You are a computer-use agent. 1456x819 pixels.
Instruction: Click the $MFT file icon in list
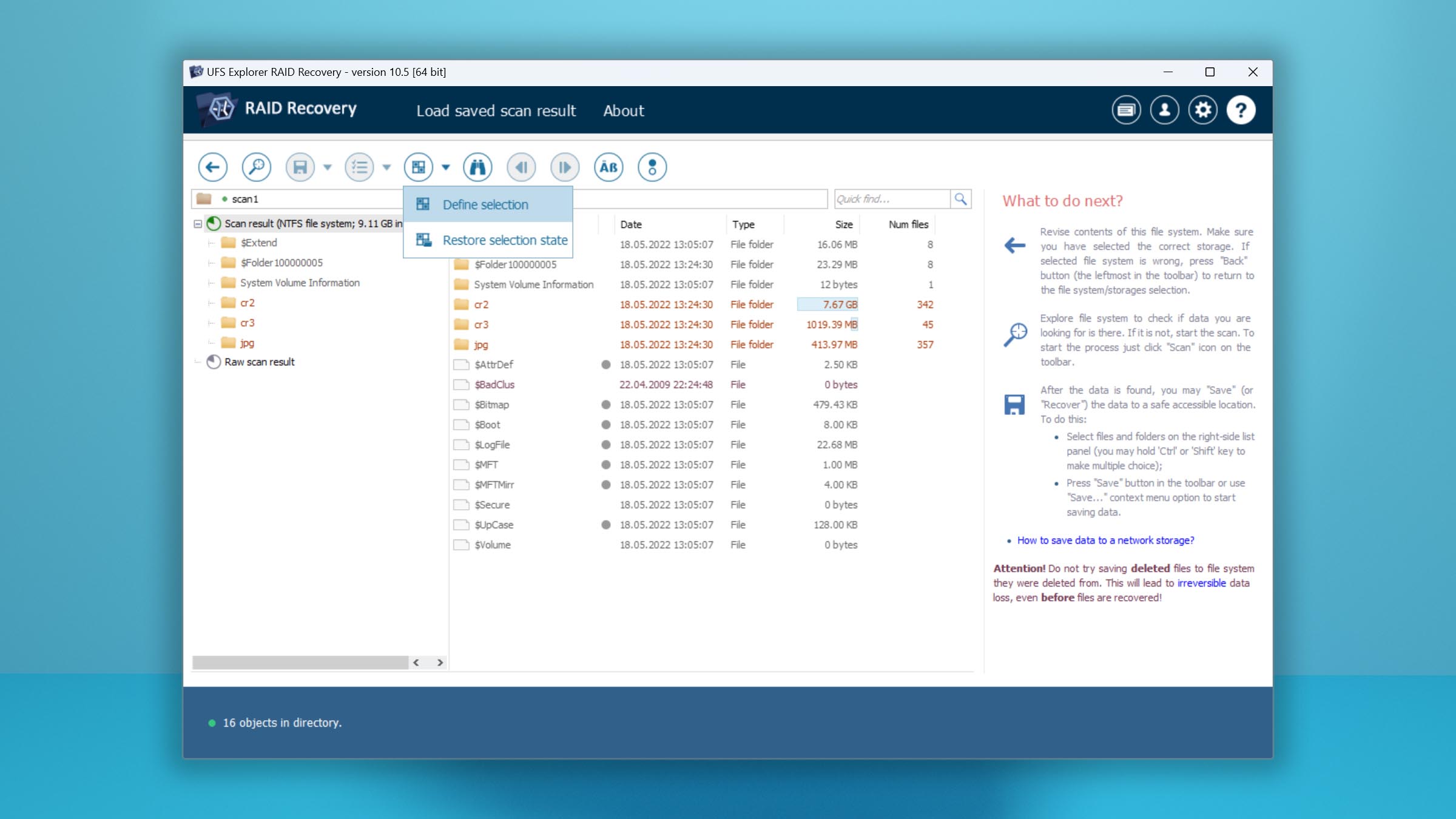click(462, 465)
